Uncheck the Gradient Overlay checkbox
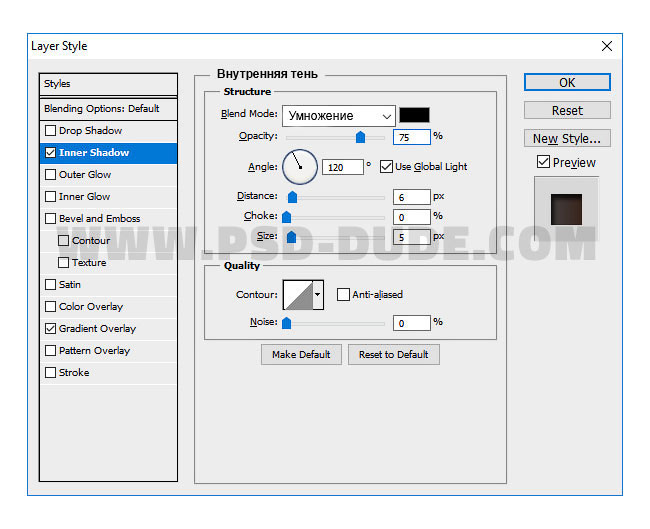The image size is (650, 529). pos(50,328)
